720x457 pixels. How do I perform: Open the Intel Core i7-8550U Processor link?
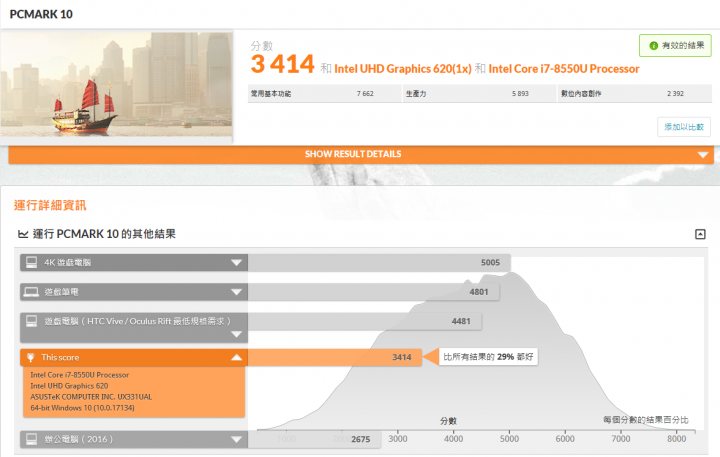(x=563, y=69)
